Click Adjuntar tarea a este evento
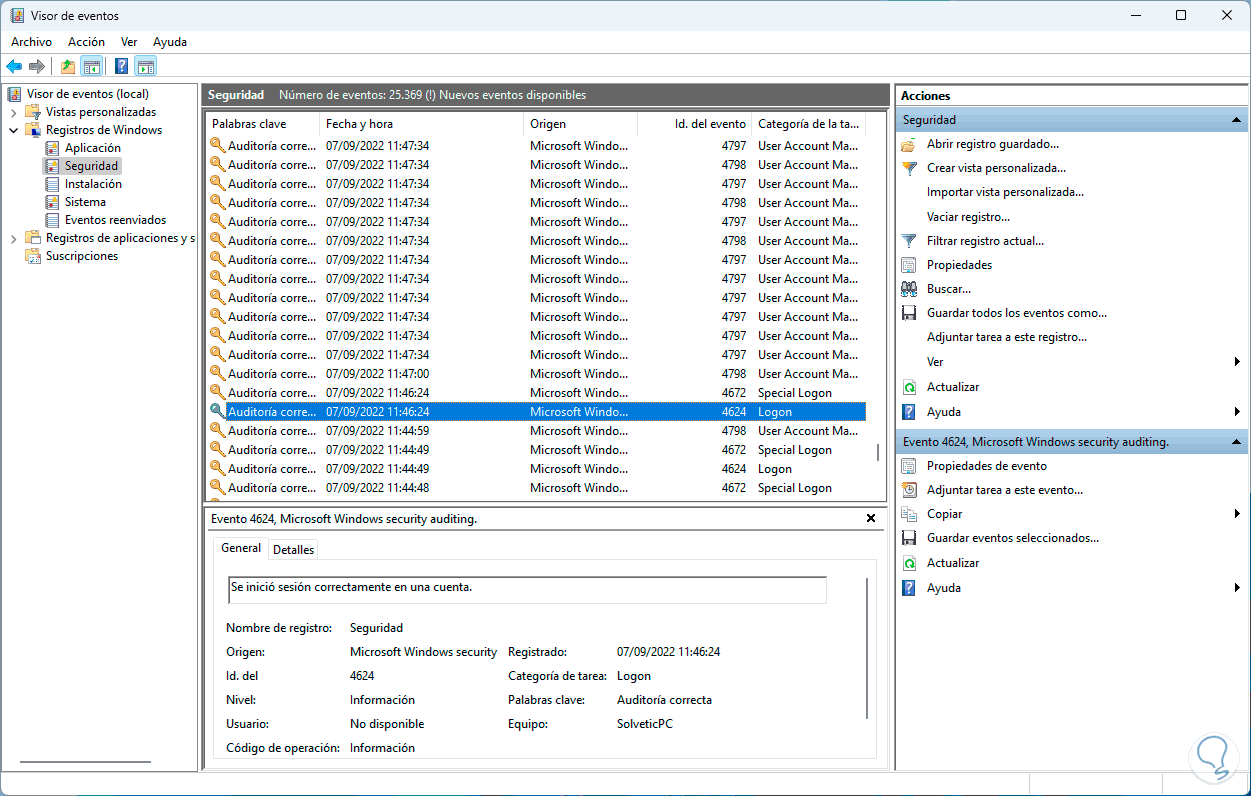1251x796 pixels. 1004,490
